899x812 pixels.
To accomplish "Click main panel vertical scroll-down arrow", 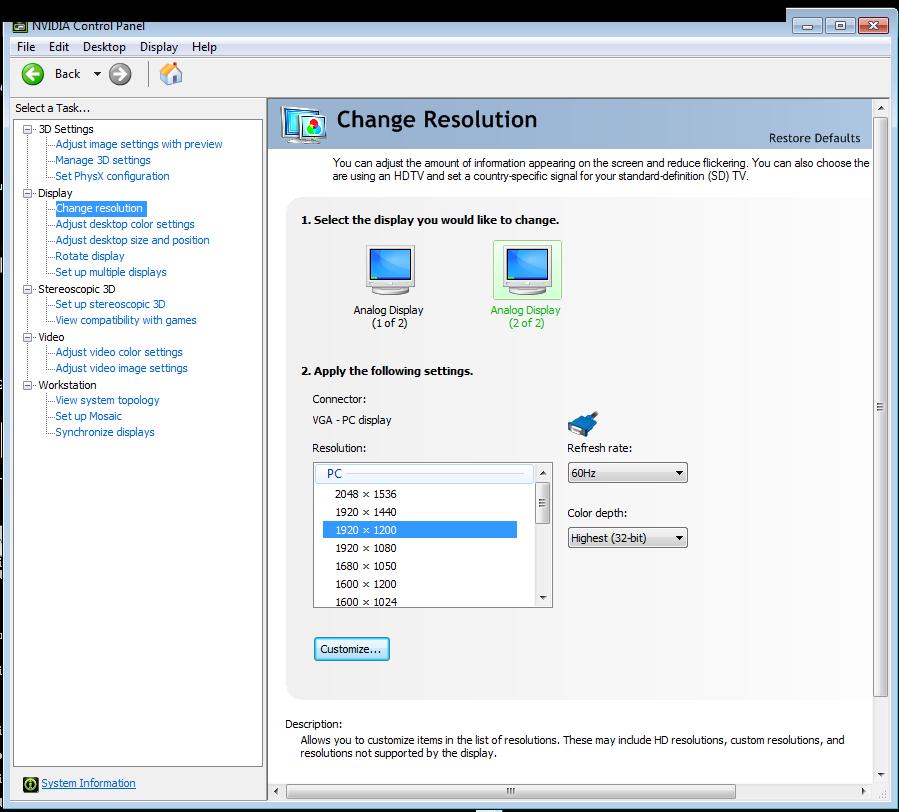I will (x=881, y=775).
